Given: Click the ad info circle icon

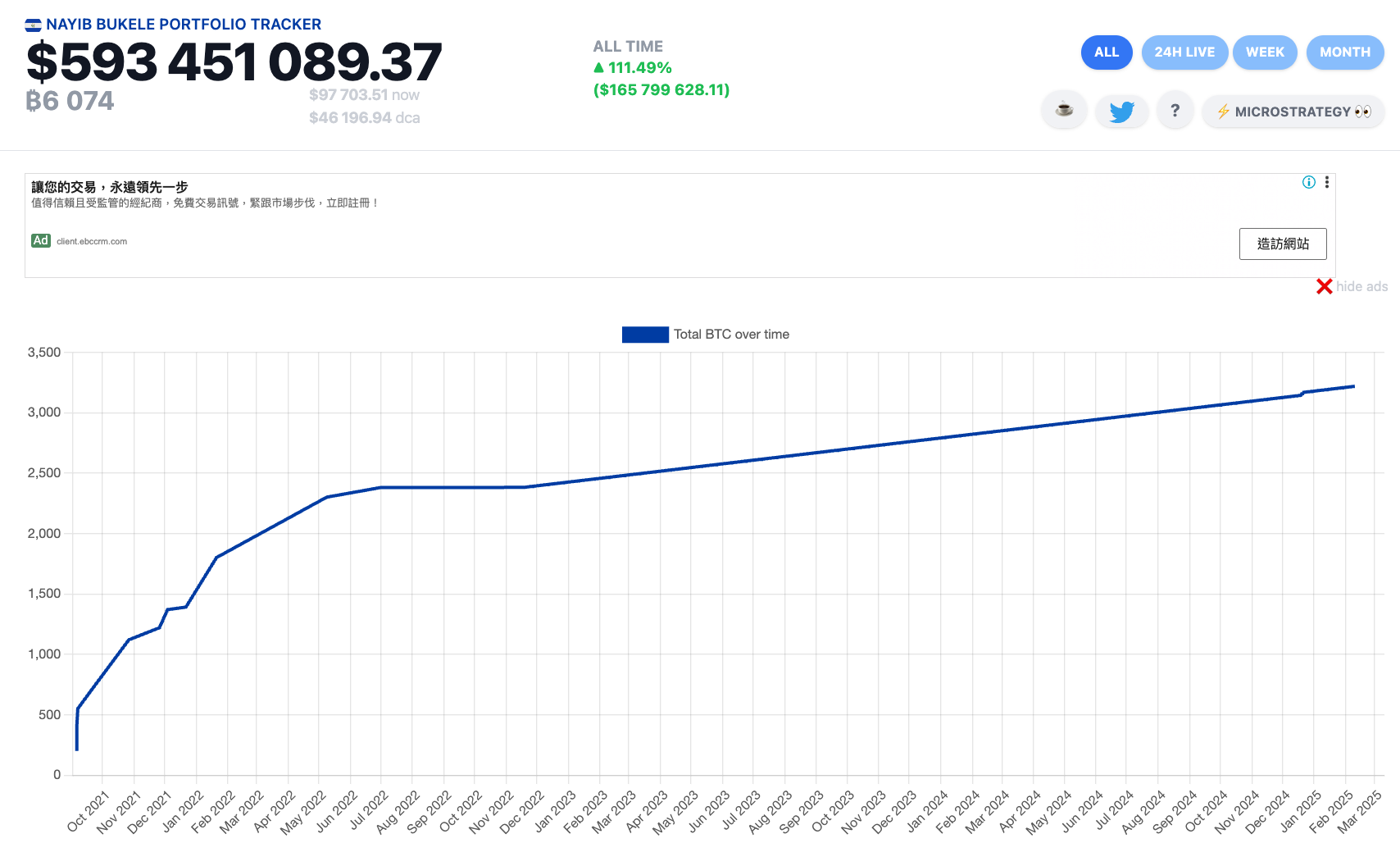Looking at the screenshot, I should coord(1309,182).
